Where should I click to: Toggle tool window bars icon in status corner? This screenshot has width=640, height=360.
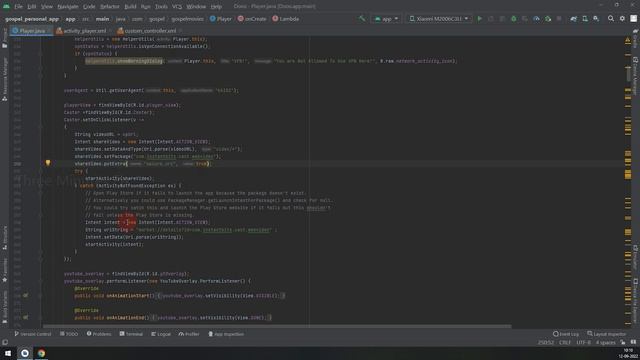coord(5,342)
